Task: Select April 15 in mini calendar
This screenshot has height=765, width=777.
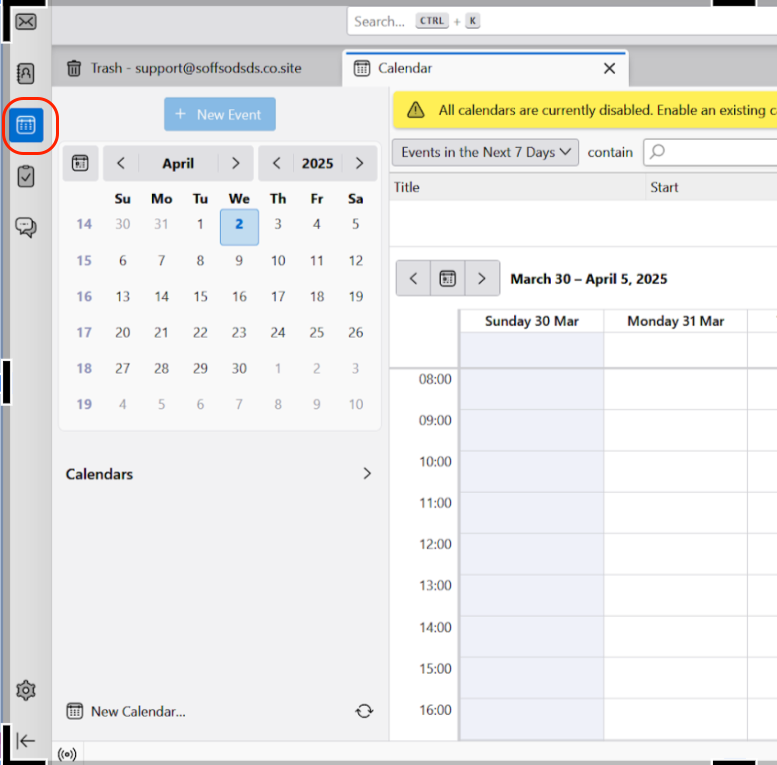Action: pyautogui.click(x=200, y=296)
